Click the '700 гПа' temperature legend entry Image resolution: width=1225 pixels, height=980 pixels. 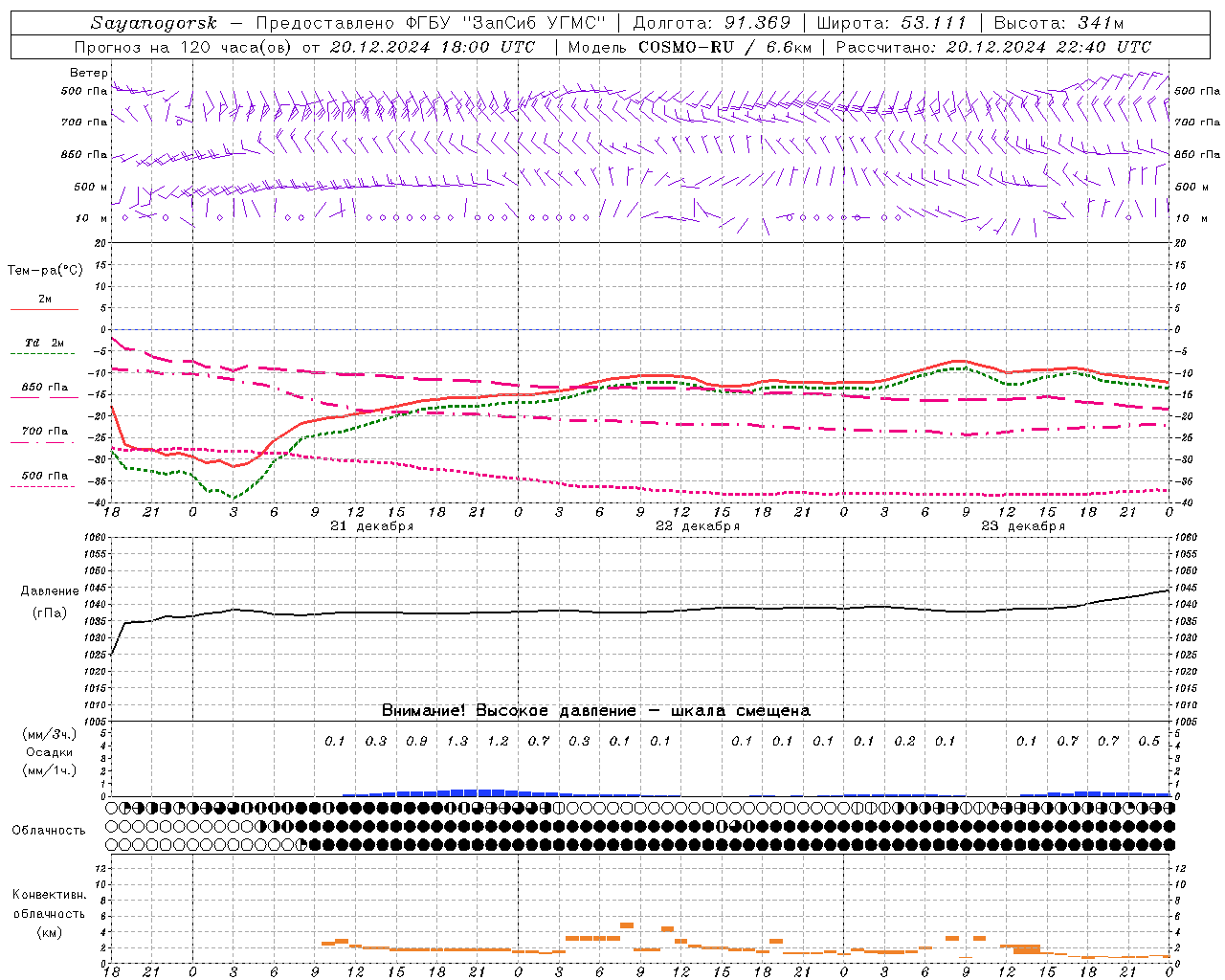tap(45, 432)
